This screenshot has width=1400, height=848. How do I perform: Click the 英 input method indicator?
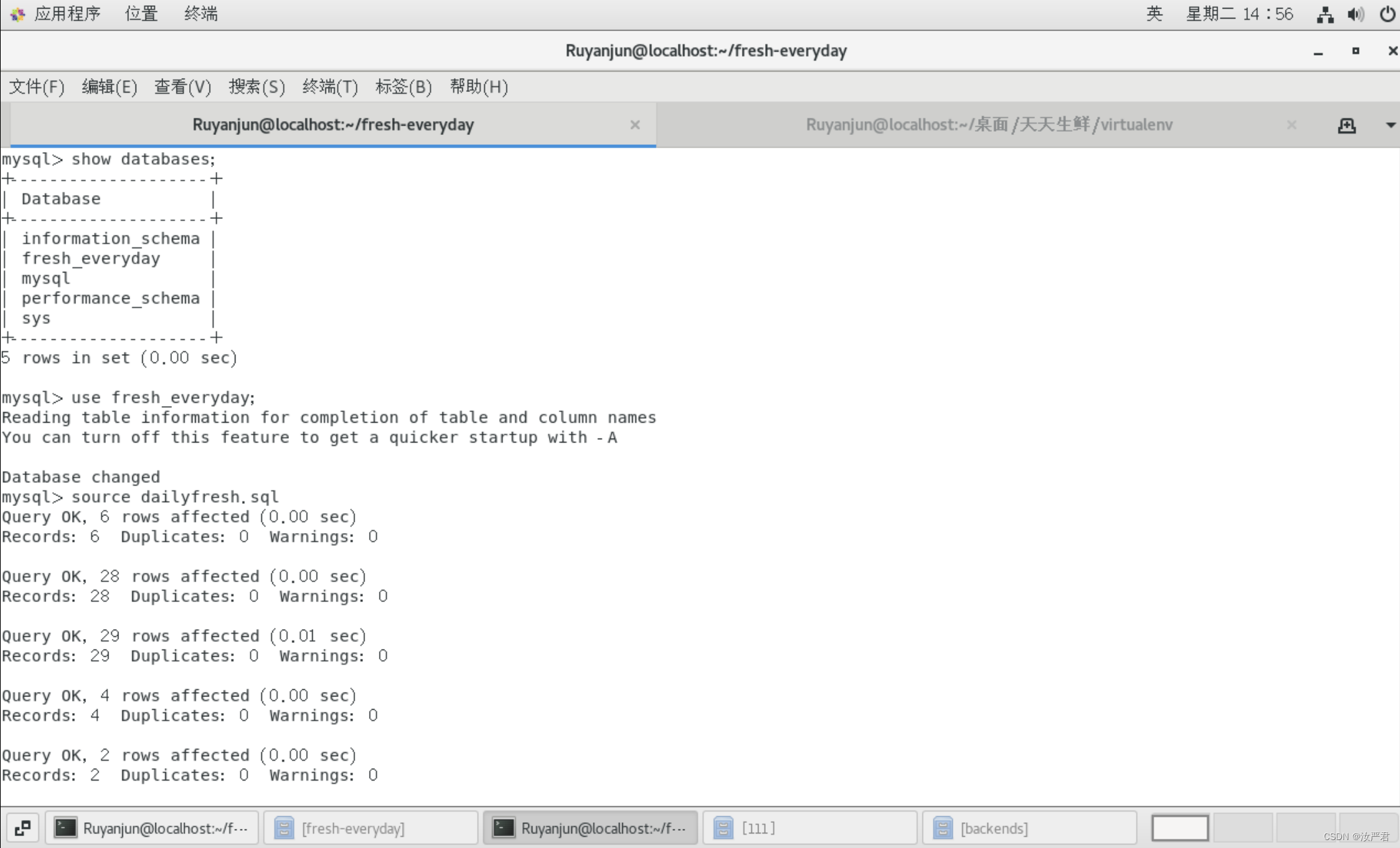(1154, 14)
